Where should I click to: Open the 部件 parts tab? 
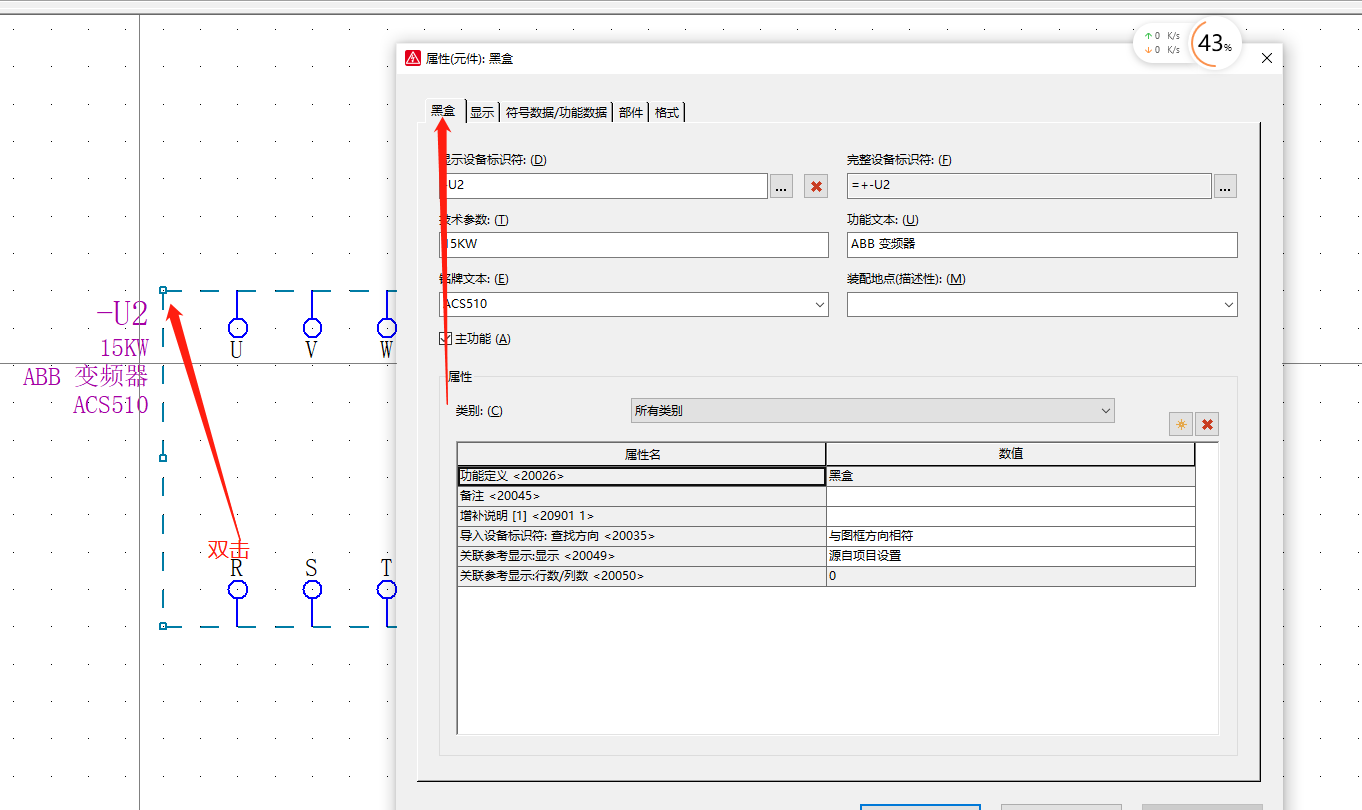click(630, 112)
